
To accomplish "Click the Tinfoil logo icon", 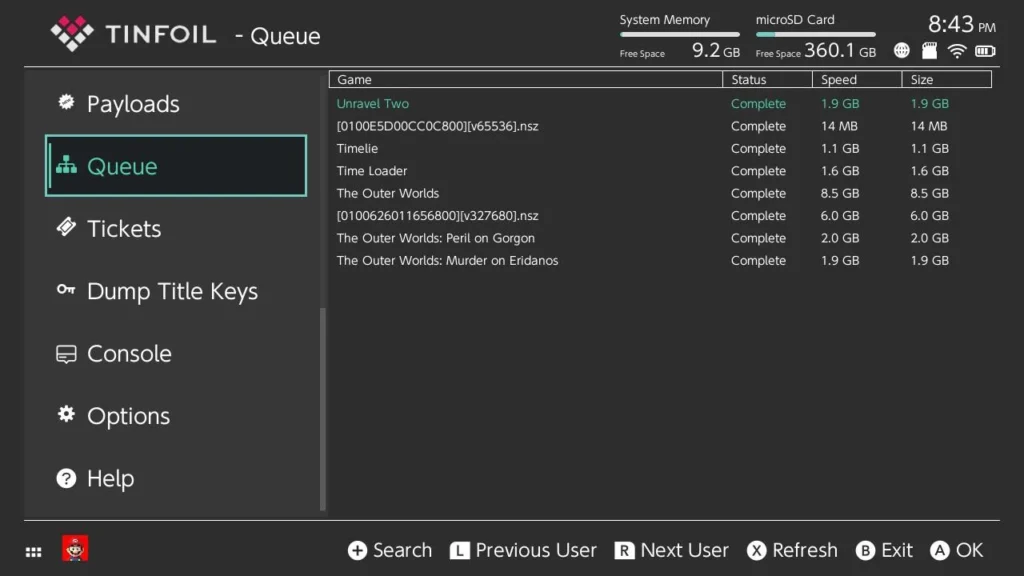I will pyautogui.click(x=72, y=33).
